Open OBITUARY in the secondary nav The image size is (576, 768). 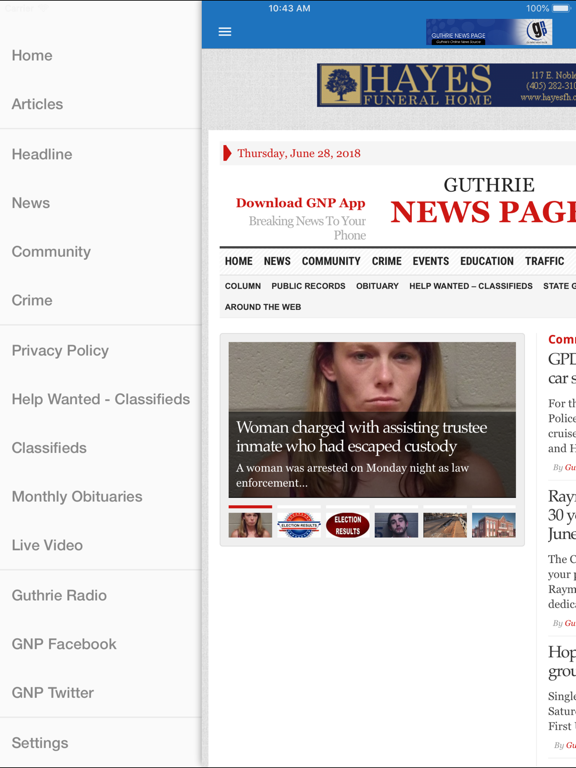click(377, 286)
